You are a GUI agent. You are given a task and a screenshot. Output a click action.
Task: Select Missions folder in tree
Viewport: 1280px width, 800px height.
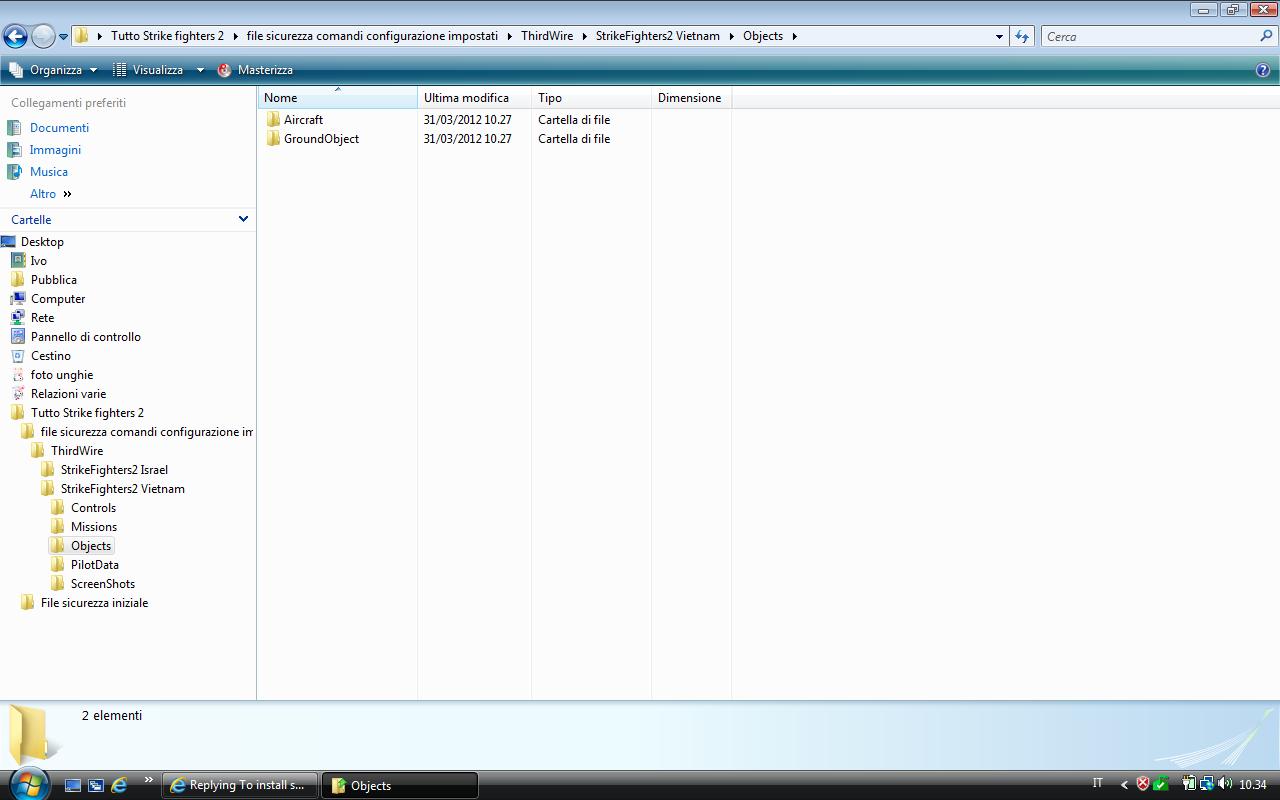coord(93,527)
